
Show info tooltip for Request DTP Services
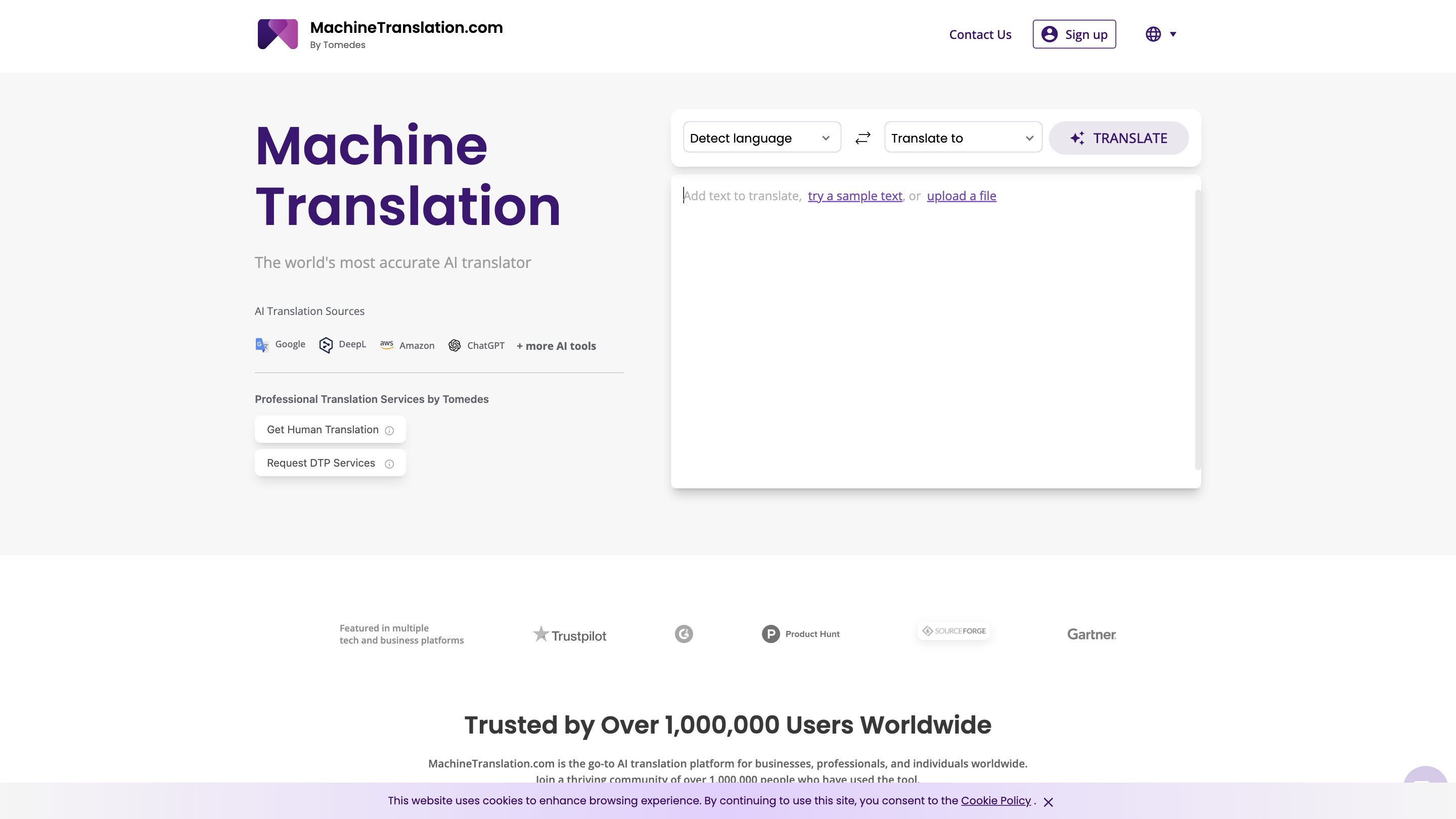point(389,464)
